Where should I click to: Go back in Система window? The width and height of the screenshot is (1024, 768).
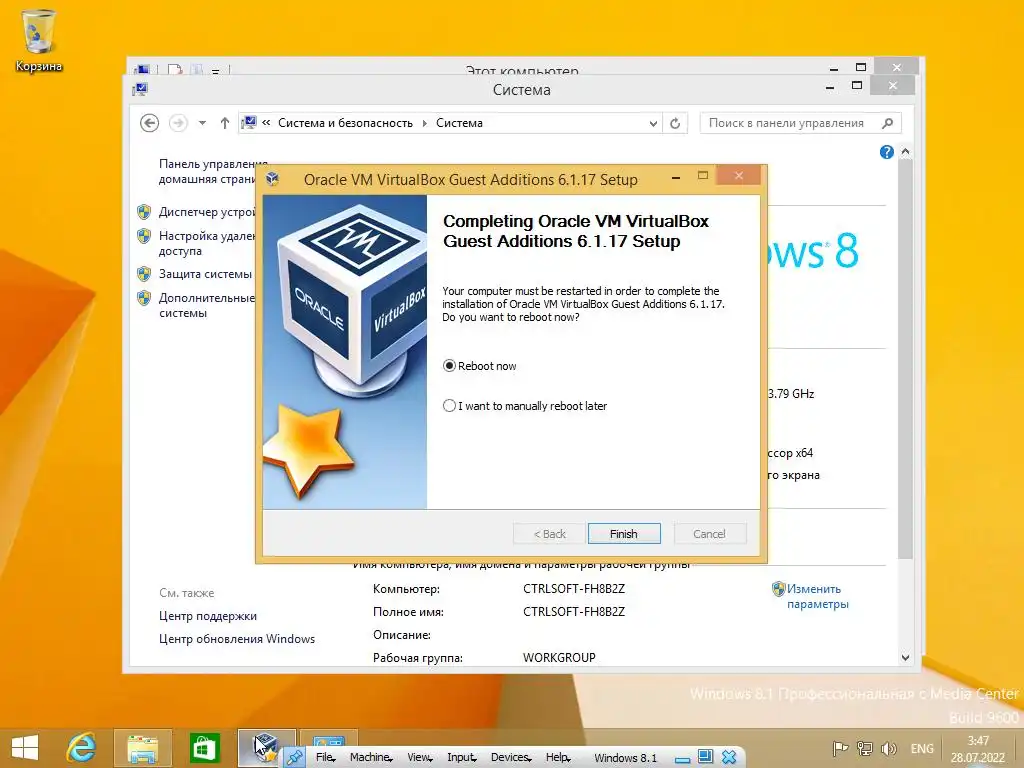150,123
